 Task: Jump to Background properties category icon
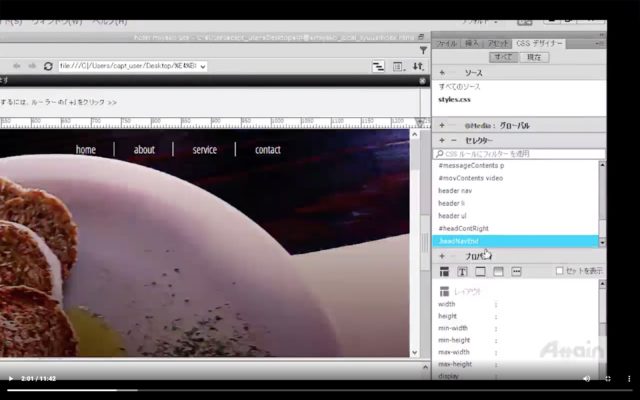coord(498,271)
